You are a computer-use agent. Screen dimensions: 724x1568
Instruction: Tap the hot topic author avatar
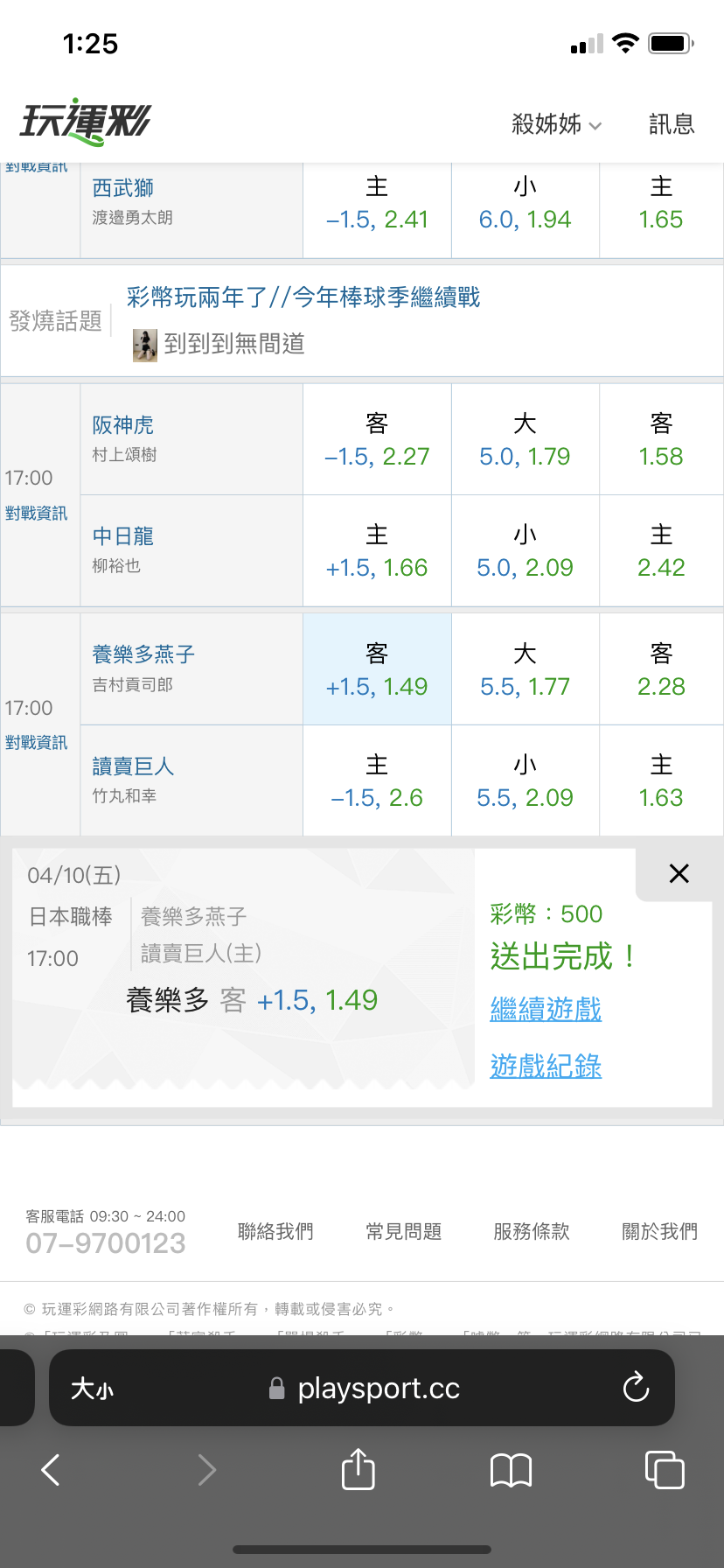point(145,345)
